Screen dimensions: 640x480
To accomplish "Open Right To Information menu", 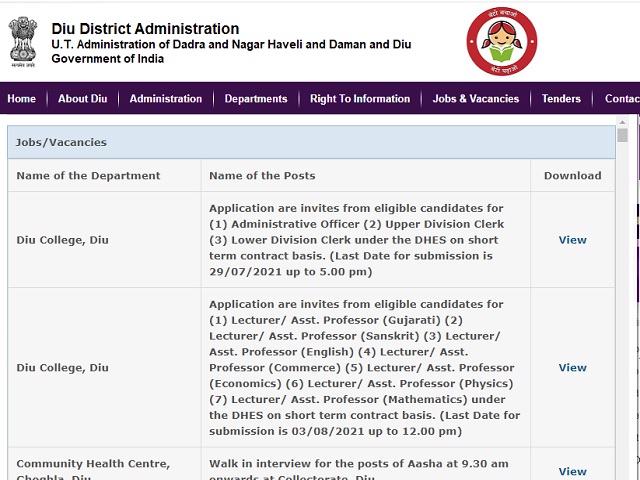I will pyautogui.click(x=360, y=99).
